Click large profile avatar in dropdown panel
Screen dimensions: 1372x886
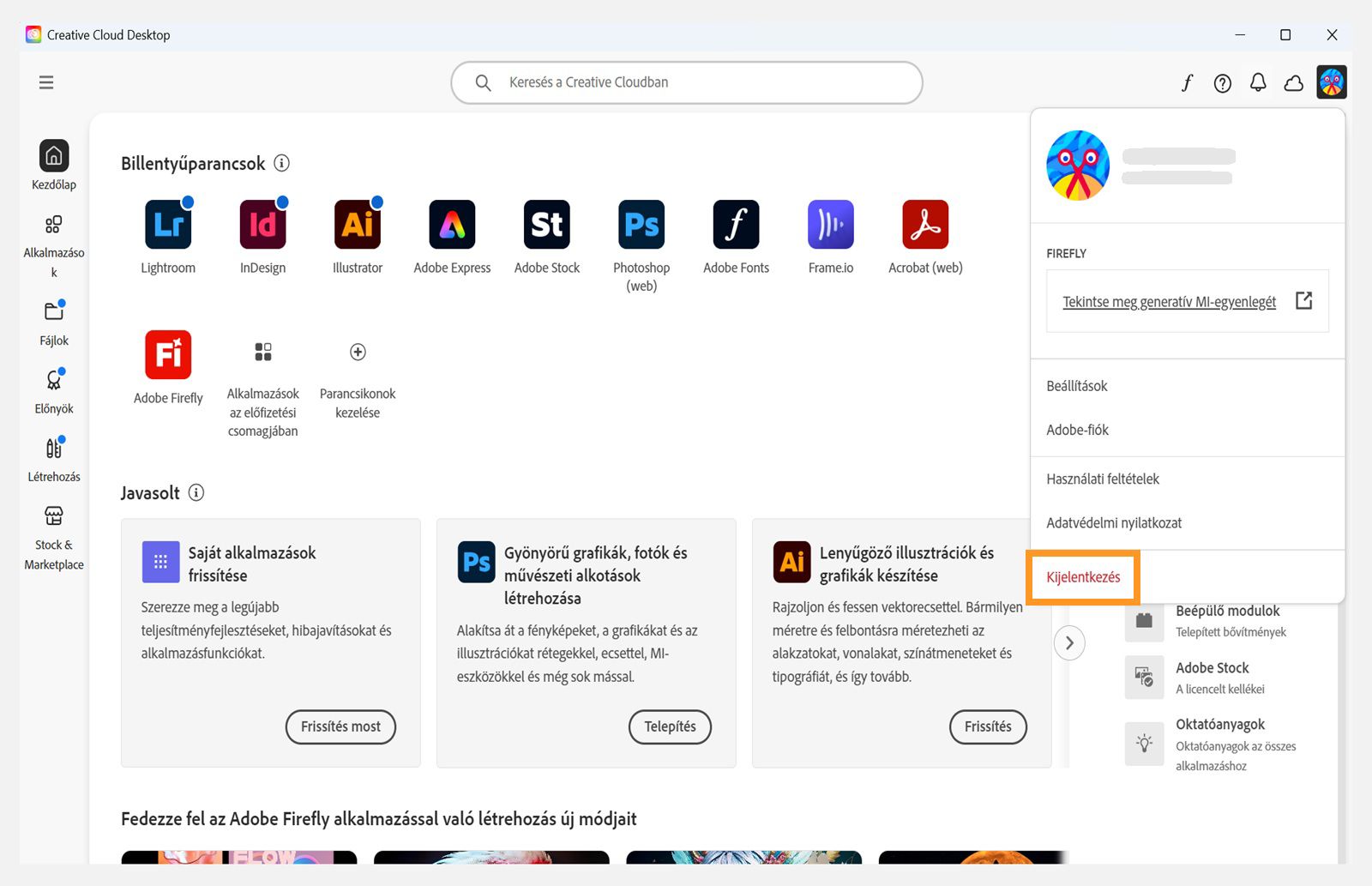tap(1078, 166)
